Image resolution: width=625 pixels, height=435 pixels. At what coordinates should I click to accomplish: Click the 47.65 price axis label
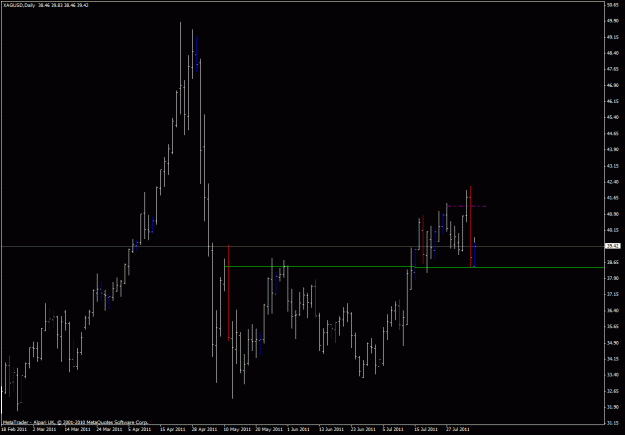point(613,69)
